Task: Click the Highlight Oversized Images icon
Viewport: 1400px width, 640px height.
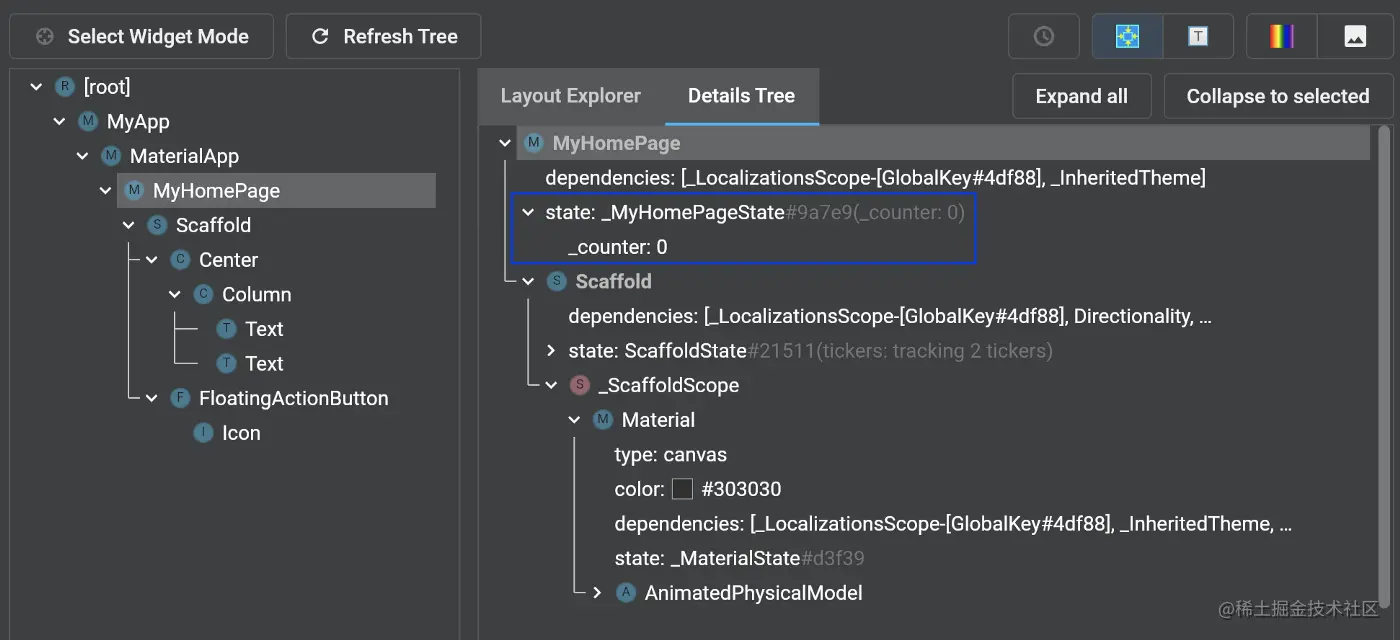Action: click(1355, 37)
